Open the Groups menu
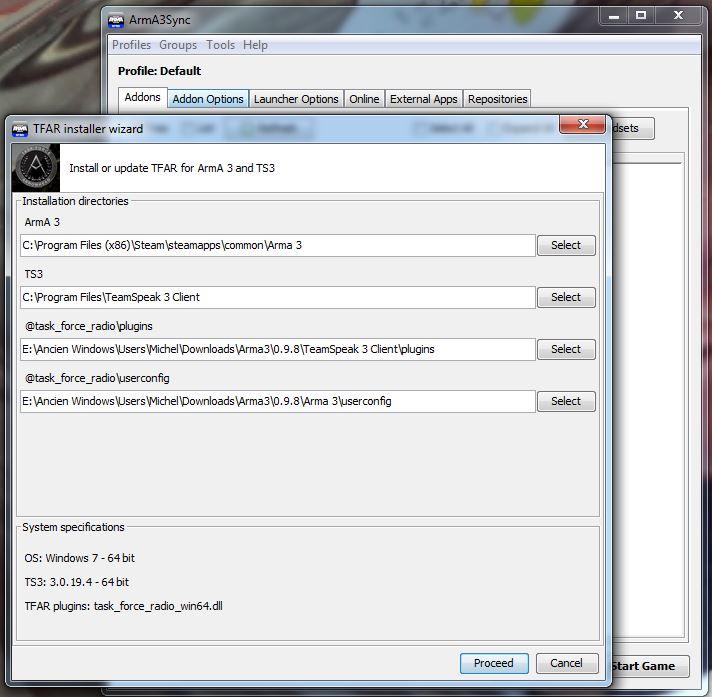The width and height of the screenshot is (712, 697). pos(178,45)
